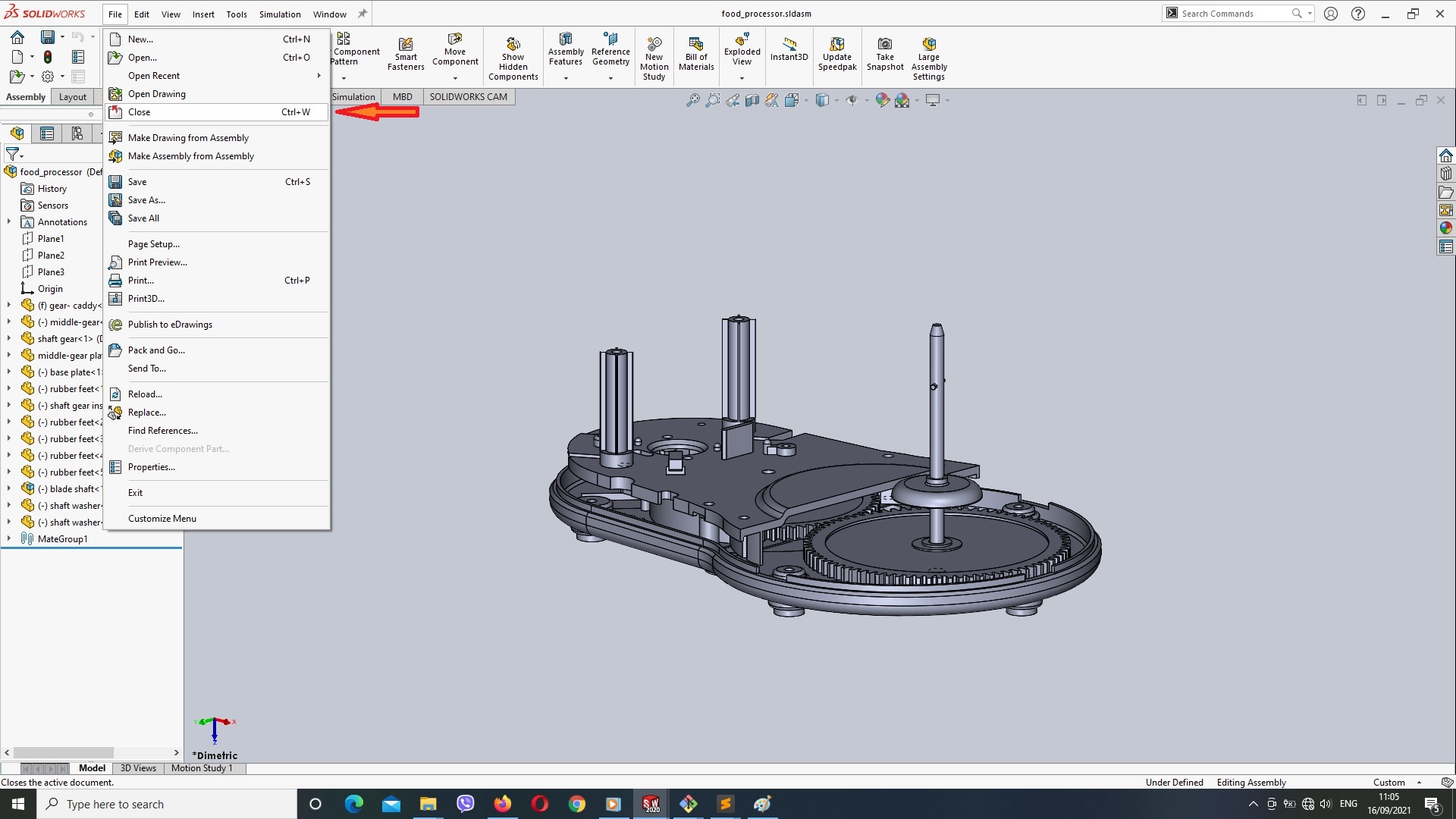
Task: Click Show Hidden Components
Action: (513, 58)
